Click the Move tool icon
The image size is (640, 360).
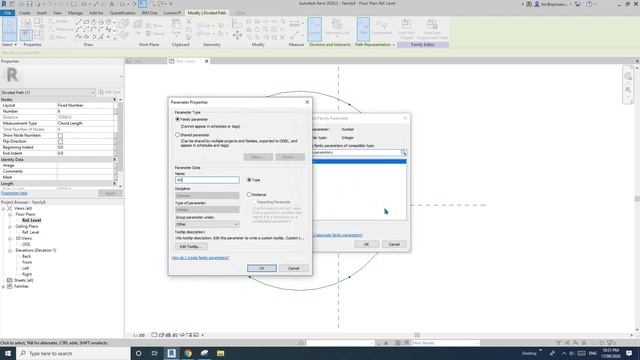(237, 36)
